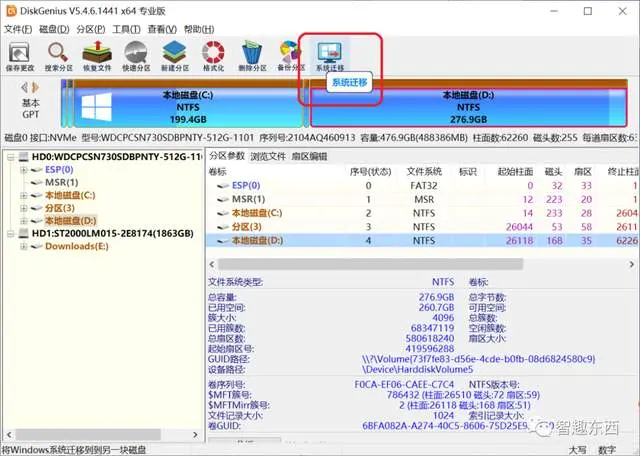Select the Format (格式化) toolbar icon
Viewport: 640px width, 456px height.
pyautogui.click(x=213, y=56)
